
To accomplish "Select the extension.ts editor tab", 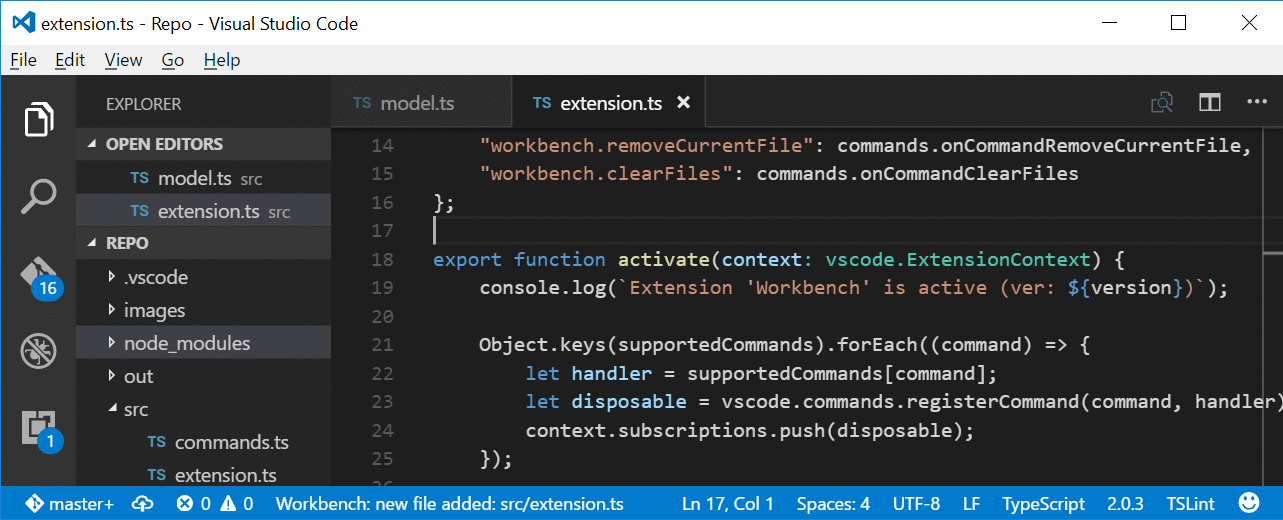I will point(610,103).
